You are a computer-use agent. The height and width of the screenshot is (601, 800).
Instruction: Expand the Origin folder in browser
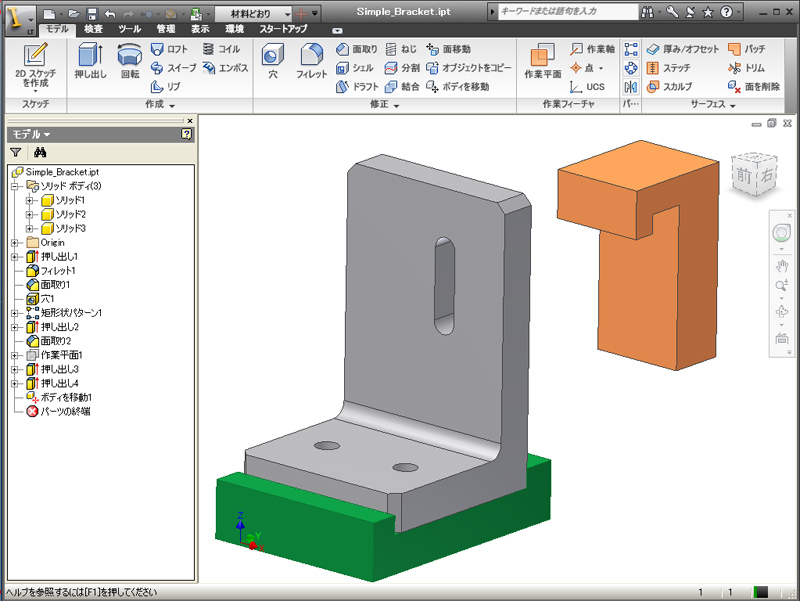(15, 243)
